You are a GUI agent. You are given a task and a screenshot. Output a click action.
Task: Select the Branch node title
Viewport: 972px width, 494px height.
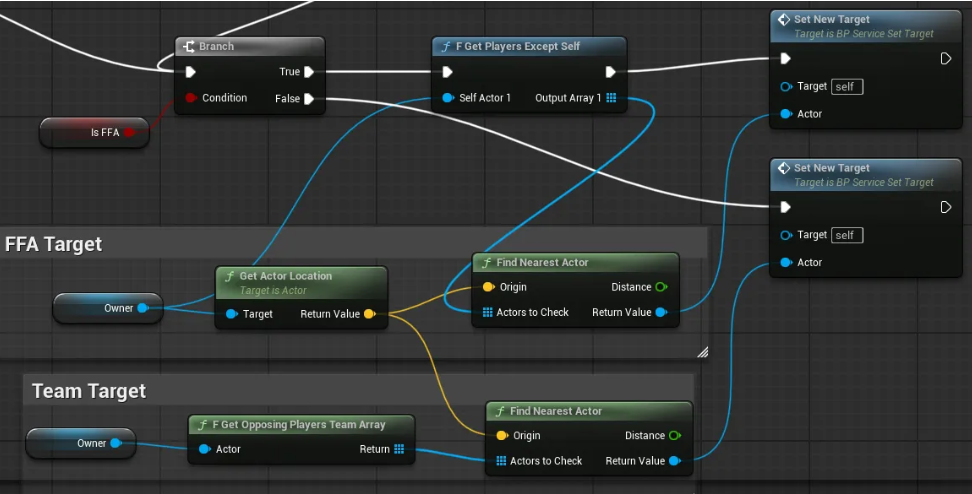(x=216, y=46)
